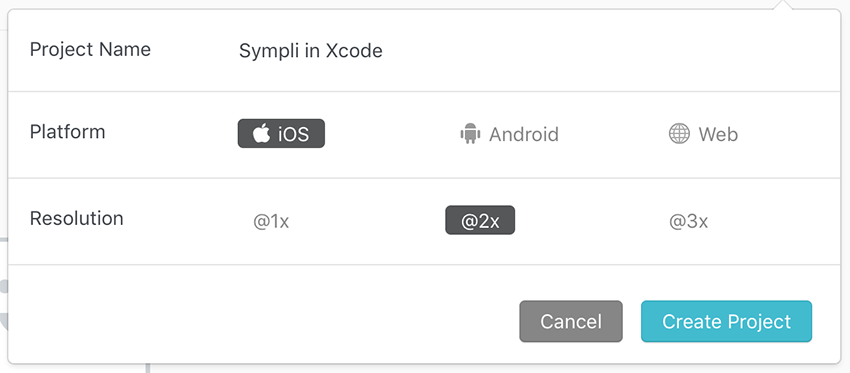Click the popover's pointer arrow at top
The width and height of the screenshot is (850, 373).
coord(783,4)
